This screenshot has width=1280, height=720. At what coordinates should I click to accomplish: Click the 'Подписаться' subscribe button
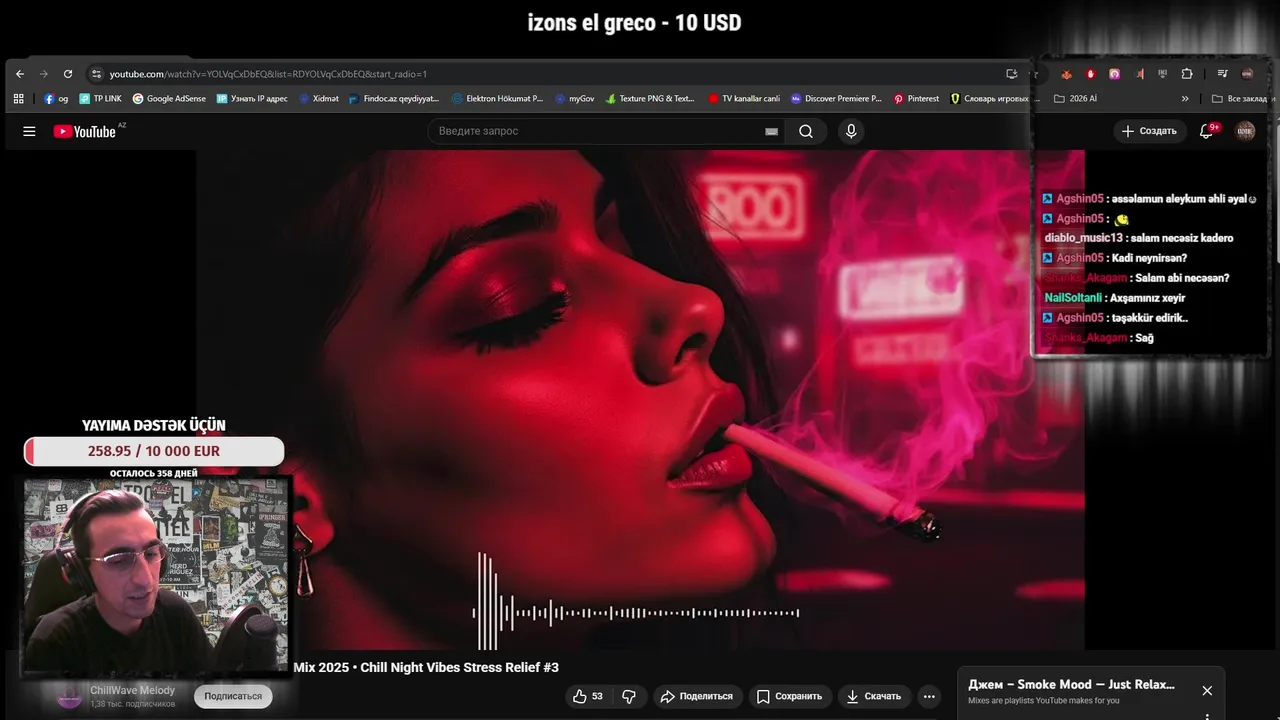pos(233,696)
